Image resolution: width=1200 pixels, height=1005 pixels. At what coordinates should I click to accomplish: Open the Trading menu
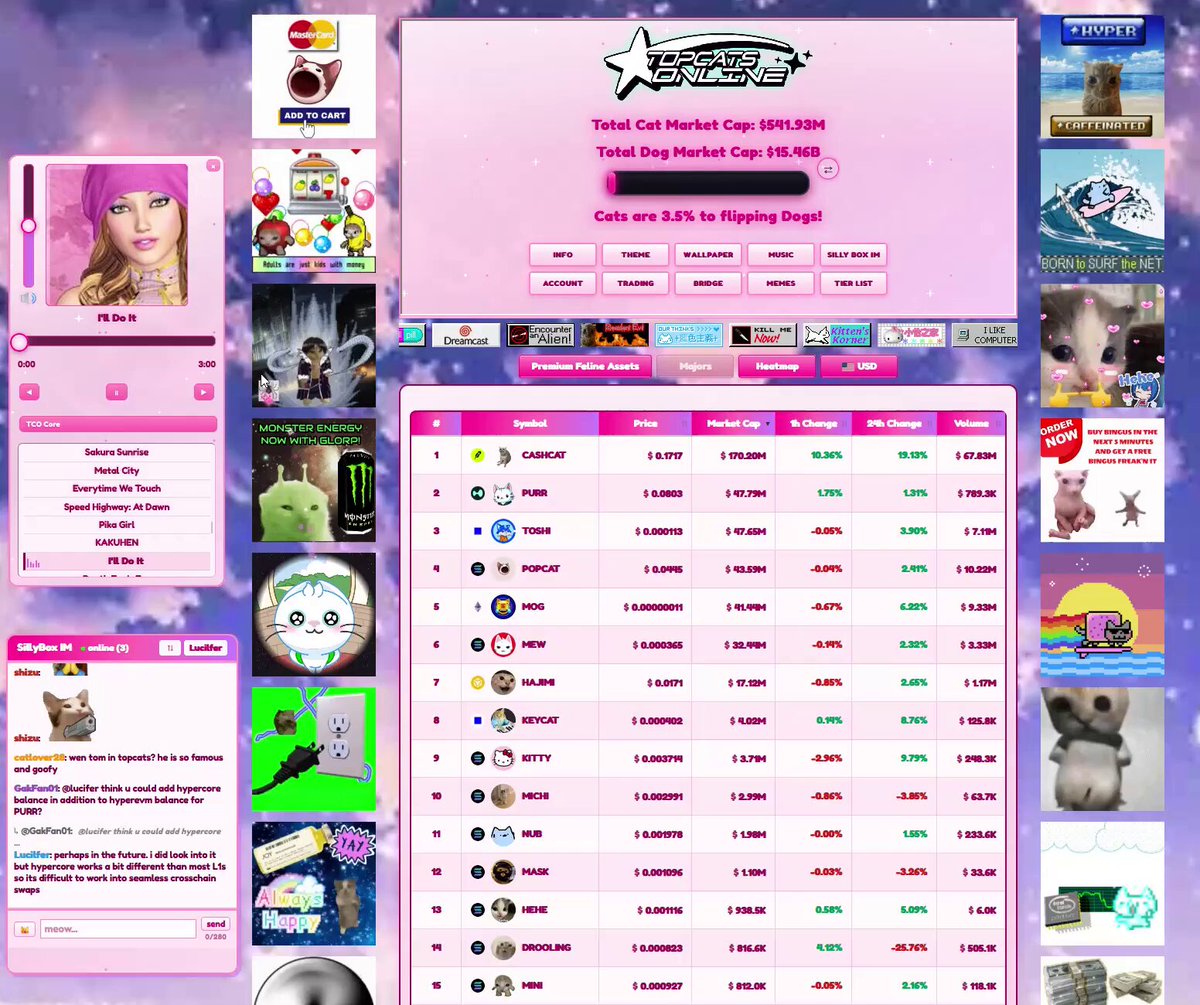(x=636, y=283)
